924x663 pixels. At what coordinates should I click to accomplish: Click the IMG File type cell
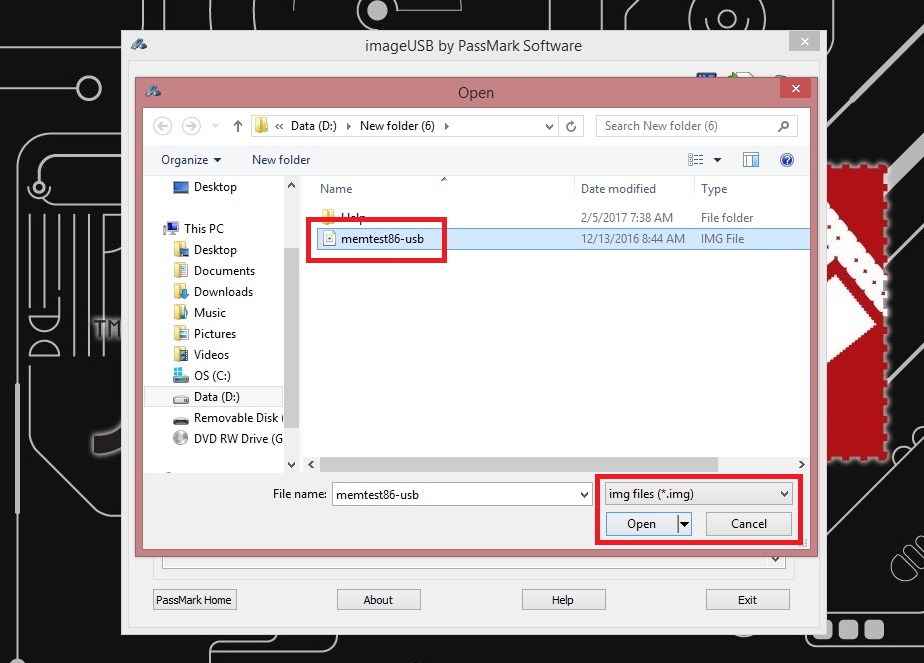[x=722, y=239]
